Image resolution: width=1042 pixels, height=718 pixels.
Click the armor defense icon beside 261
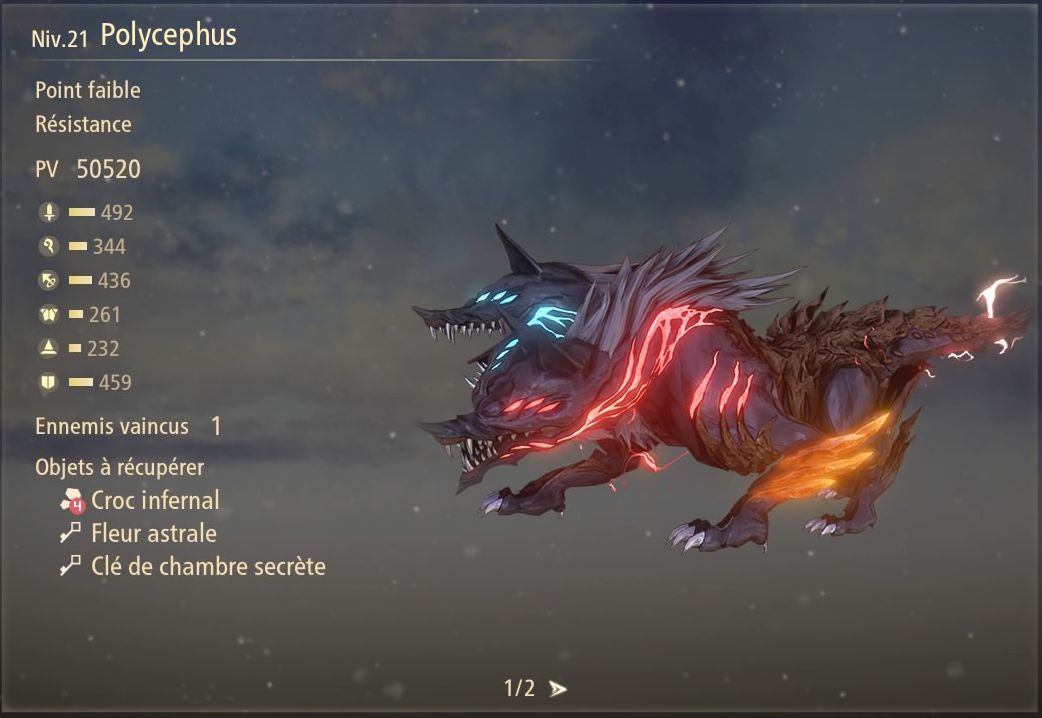49,314
